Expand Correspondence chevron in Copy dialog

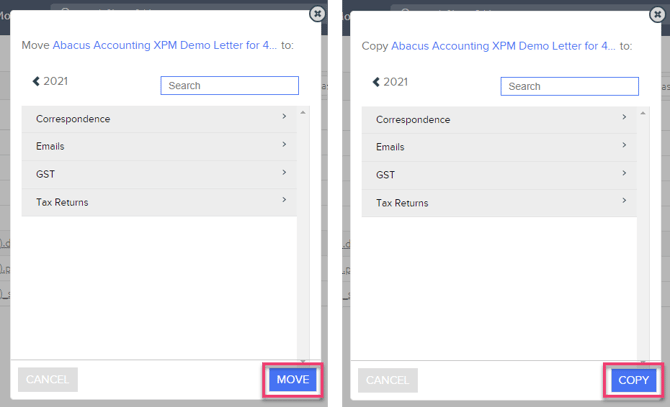pos(624,117)
